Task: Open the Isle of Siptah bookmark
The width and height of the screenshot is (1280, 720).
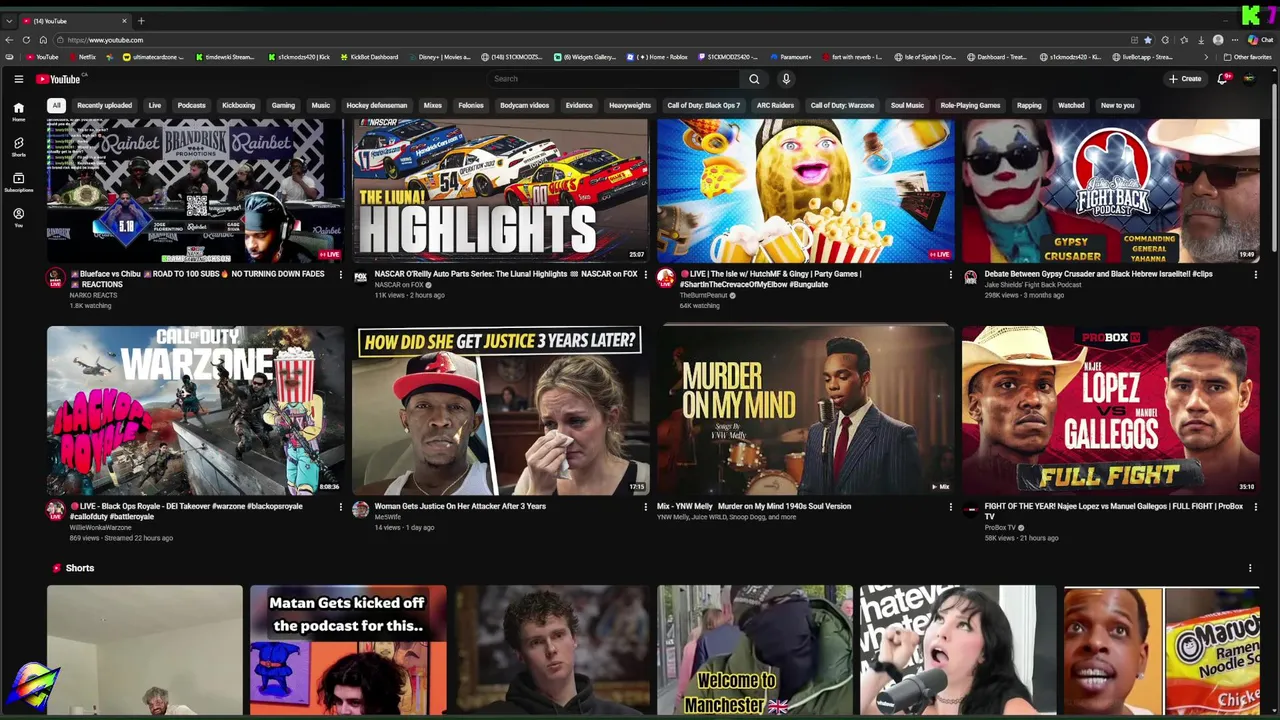Action: [x=925, y=57]
